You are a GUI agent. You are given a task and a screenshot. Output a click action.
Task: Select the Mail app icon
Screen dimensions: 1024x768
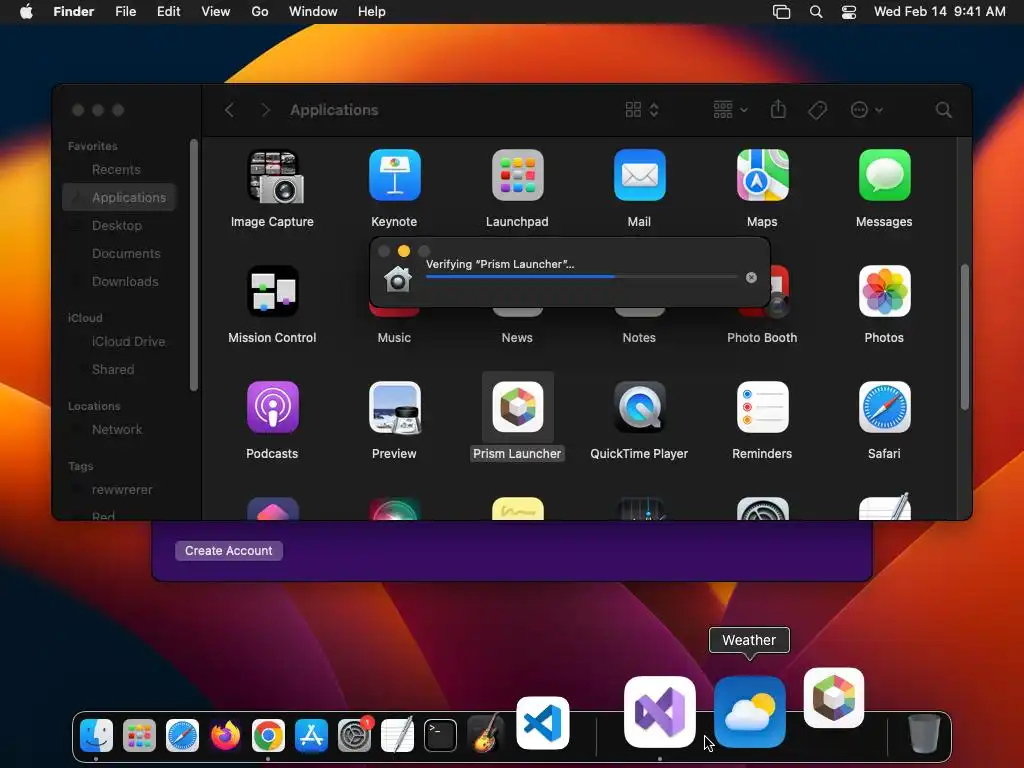639,176
